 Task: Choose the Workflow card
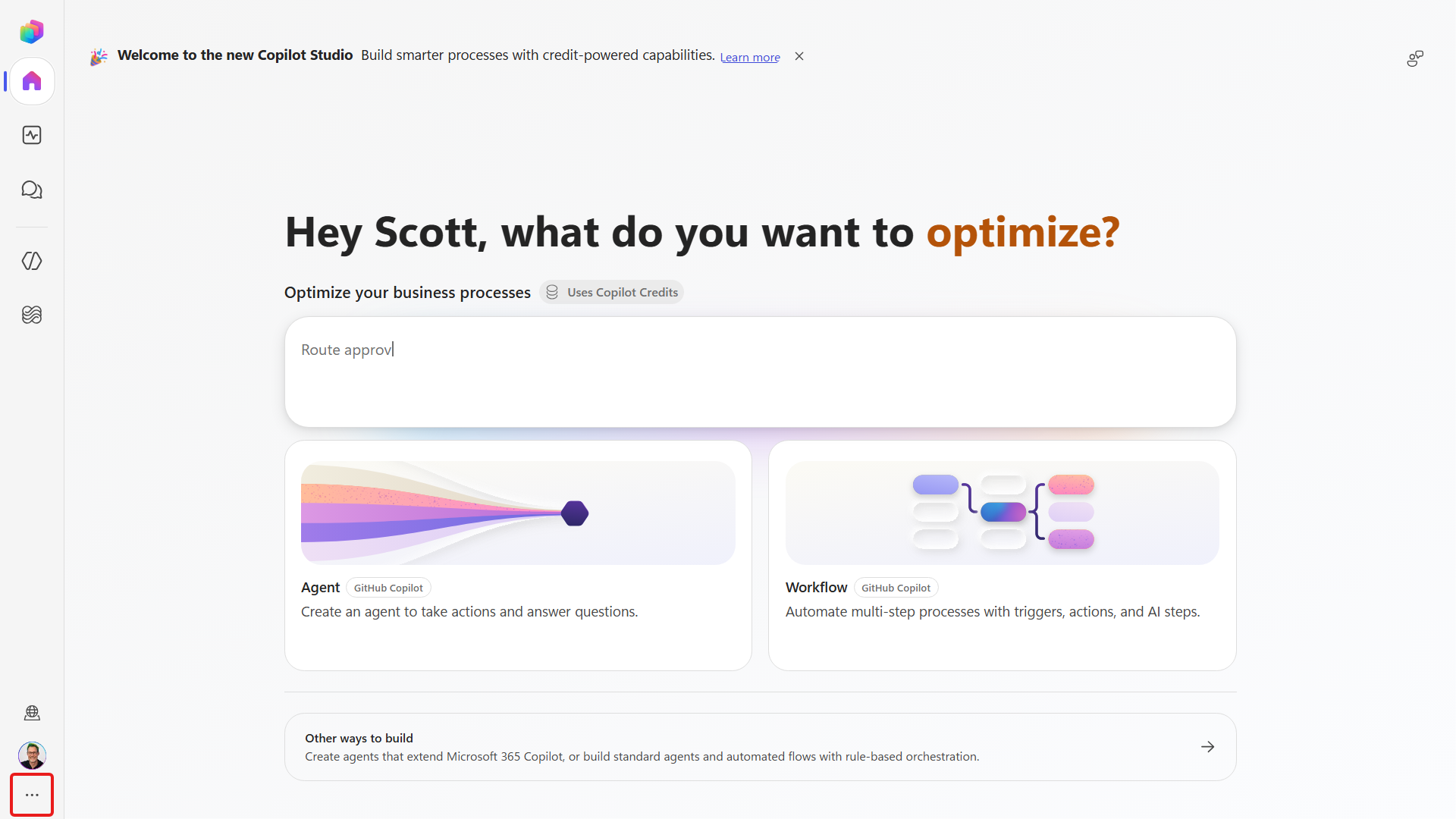coord(1003,555)
